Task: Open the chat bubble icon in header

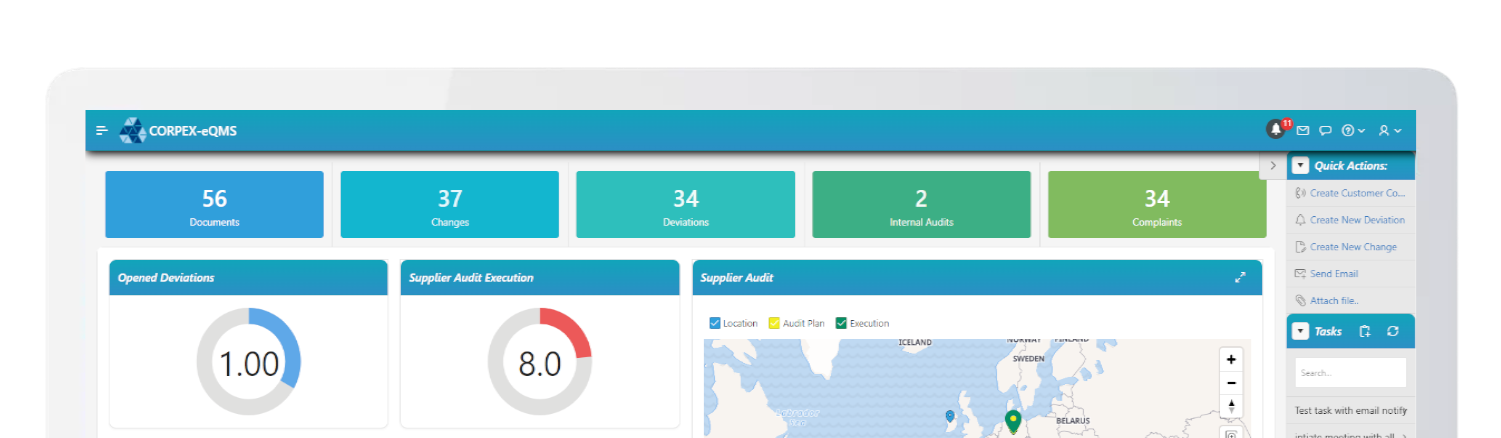Action: pos(1325,131)
